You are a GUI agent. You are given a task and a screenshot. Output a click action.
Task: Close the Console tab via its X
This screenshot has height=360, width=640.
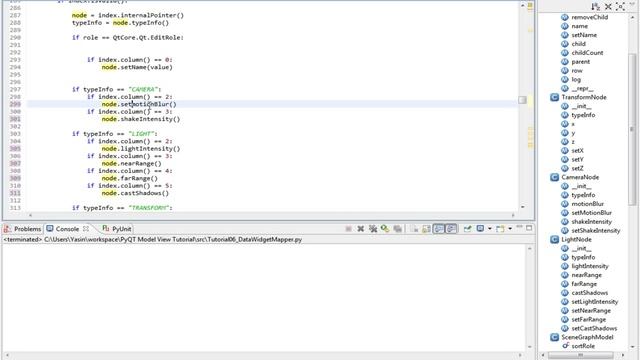[x=86, y=229]
